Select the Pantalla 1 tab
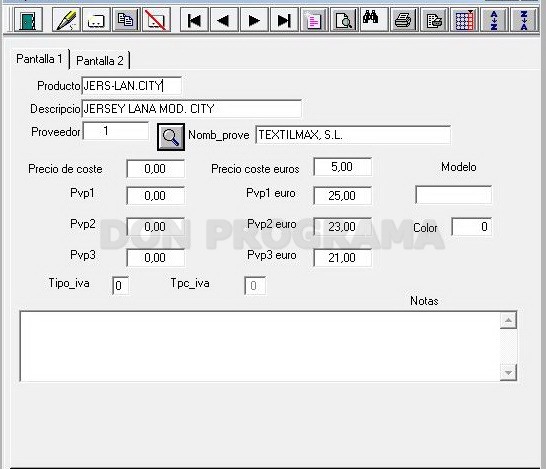 39,59
